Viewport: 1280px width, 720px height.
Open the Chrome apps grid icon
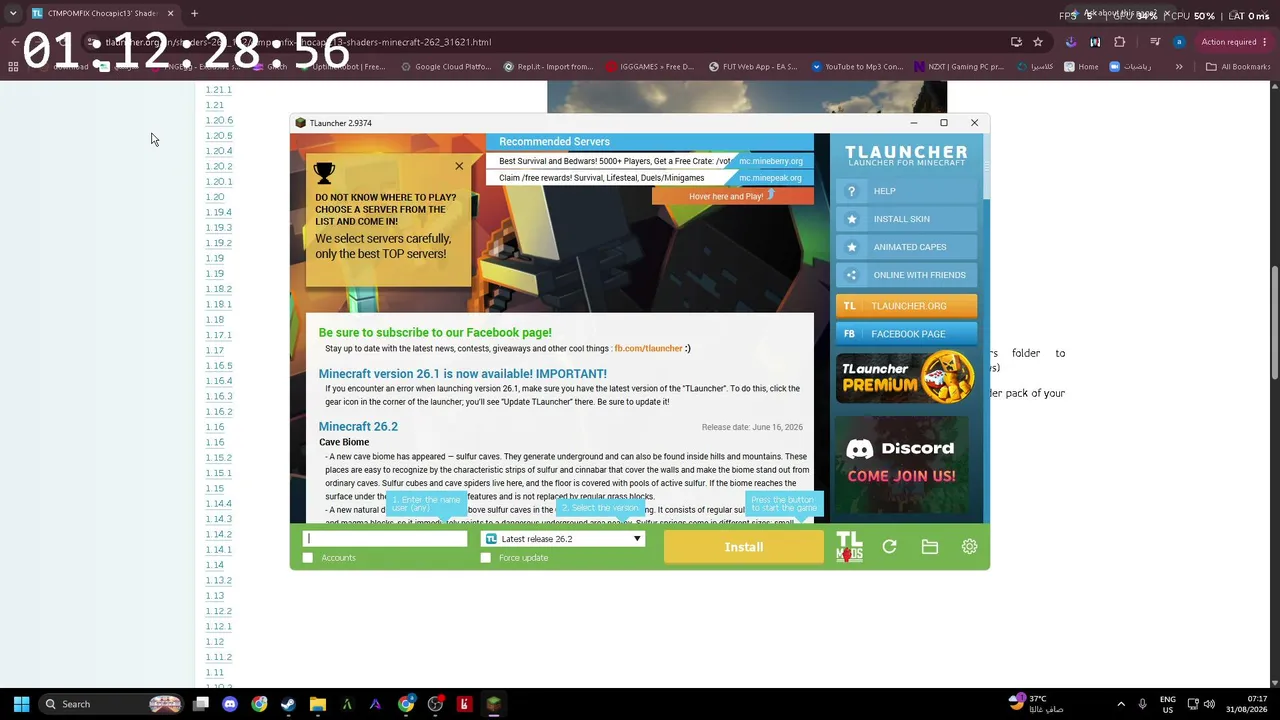pyautogui.click(x=13, y=67)
